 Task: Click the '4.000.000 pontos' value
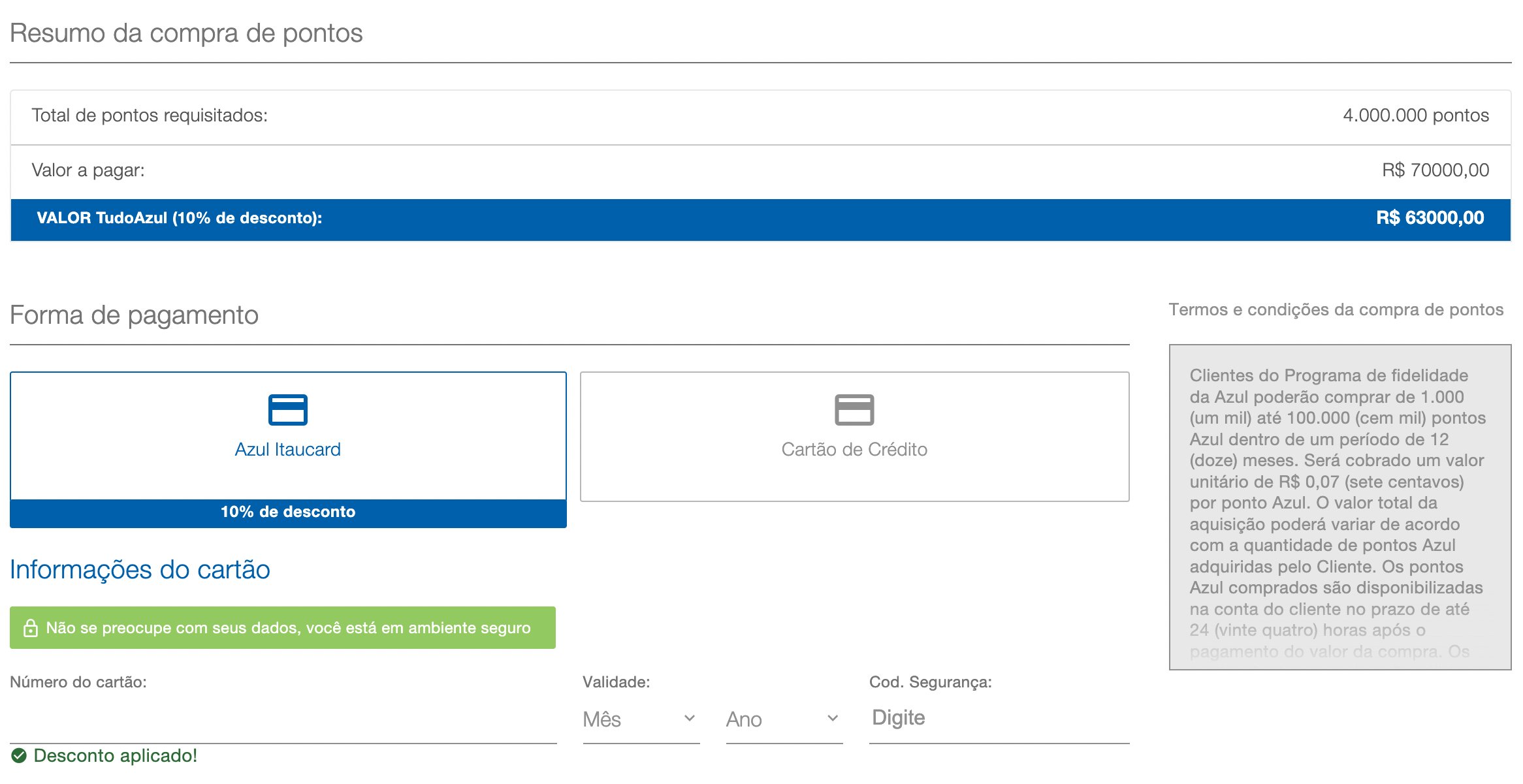point(1416,116)
